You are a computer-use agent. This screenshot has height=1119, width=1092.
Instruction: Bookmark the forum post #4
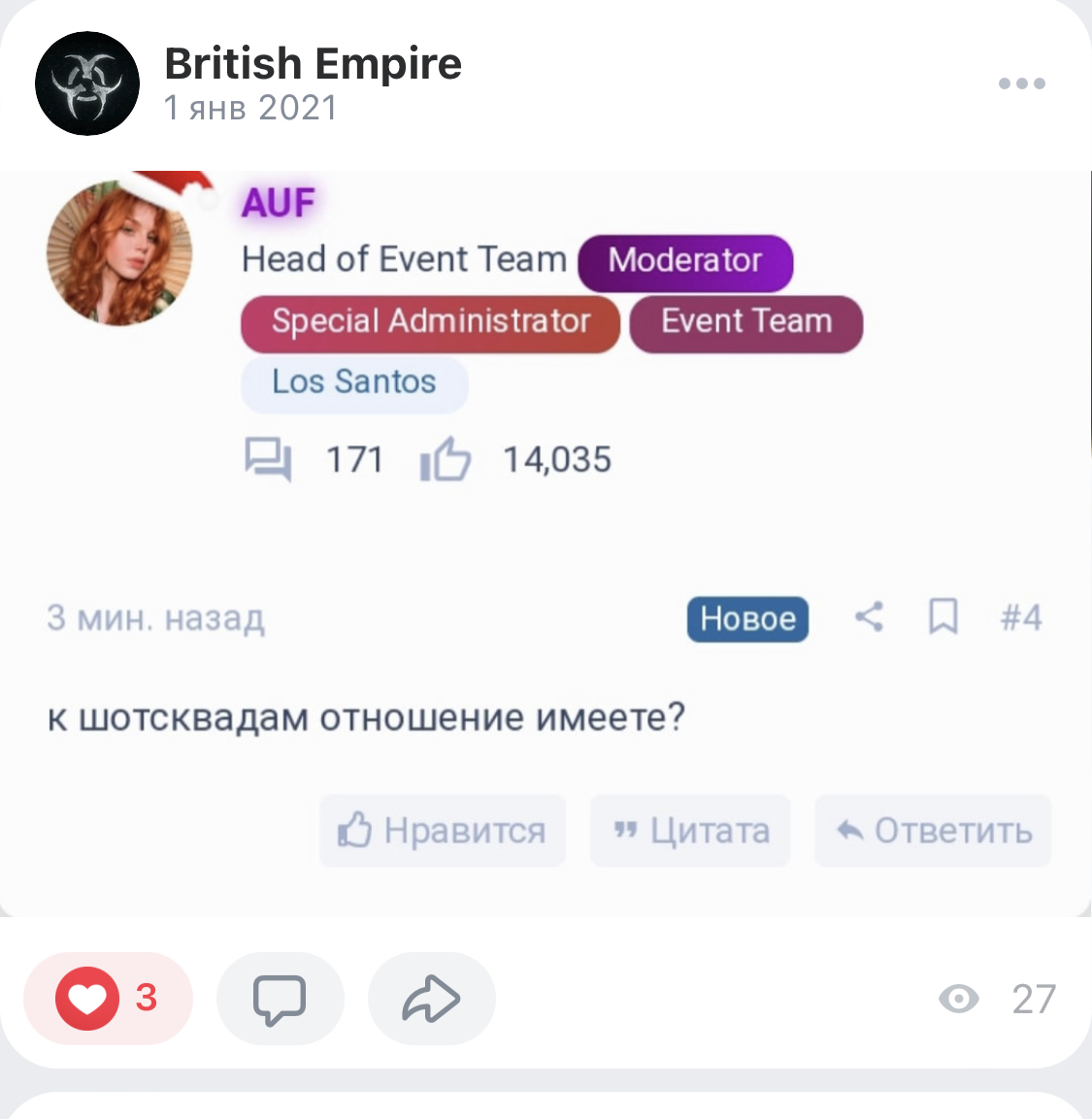pyautogui.click(x=943, y=617)
